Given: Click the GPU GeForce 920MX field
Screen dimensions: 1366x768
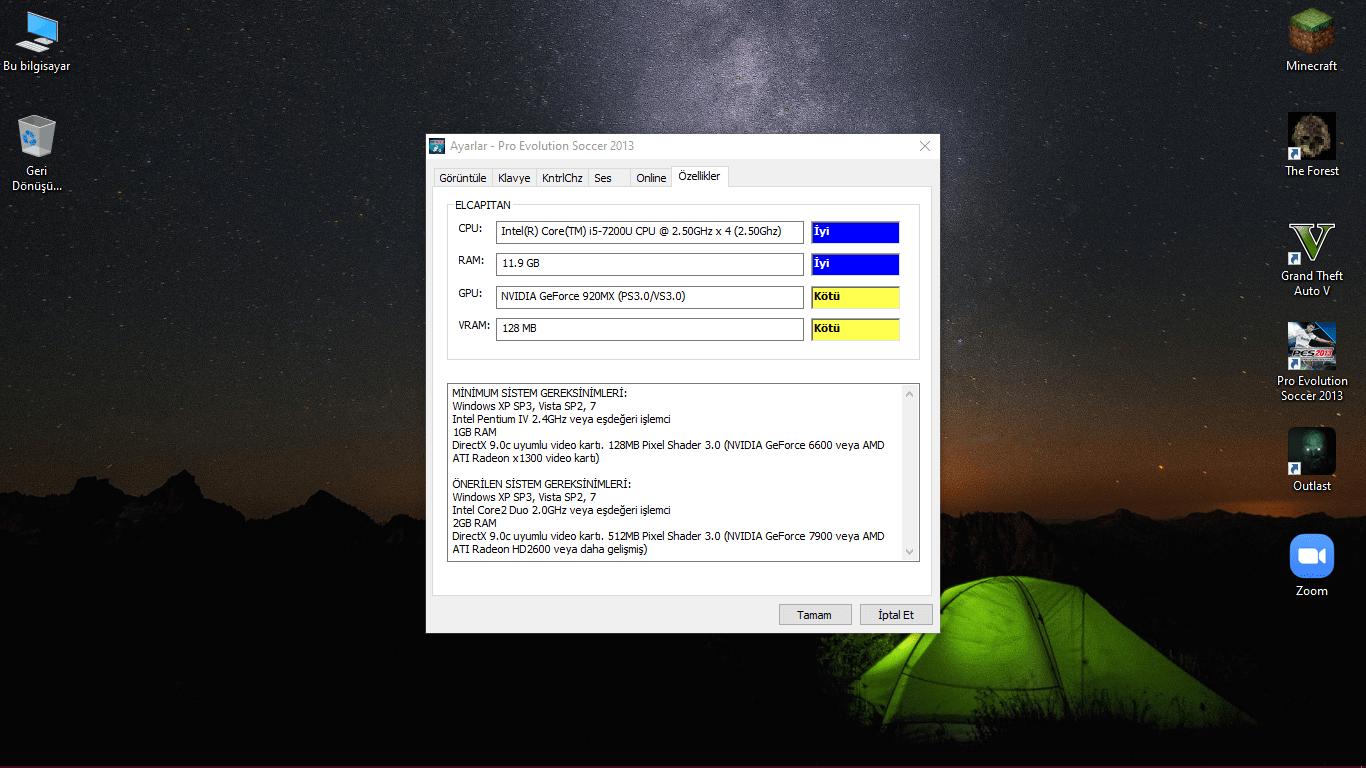Looking at the screenshot, I should click(650, 297).
